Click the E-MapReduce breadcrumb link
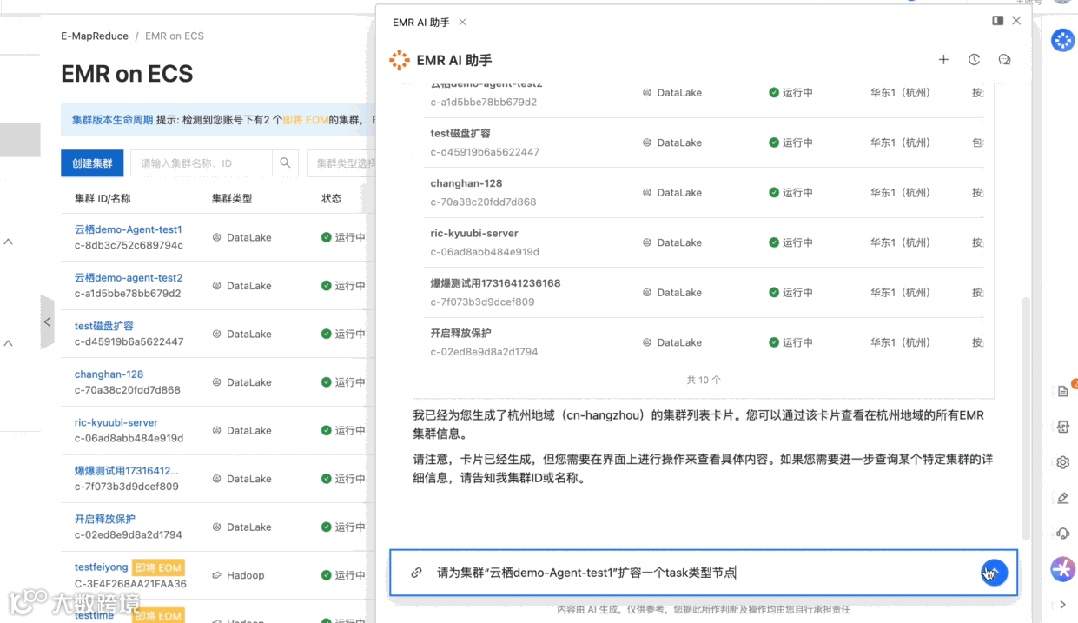The image size is (1078, 623). click(95, 36)
